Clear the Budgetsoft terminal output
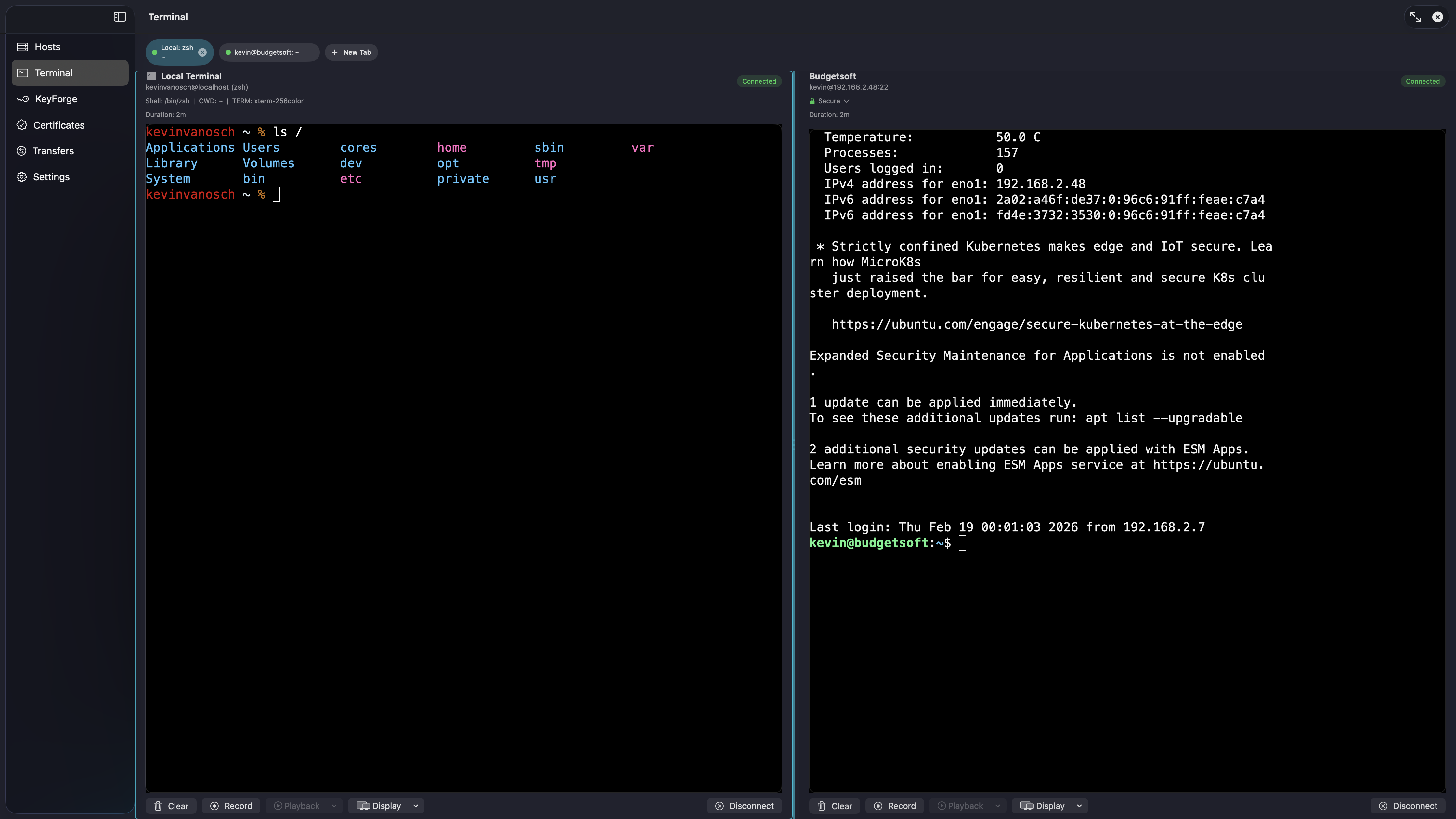The image size is (1456, 819). (834, 805)
